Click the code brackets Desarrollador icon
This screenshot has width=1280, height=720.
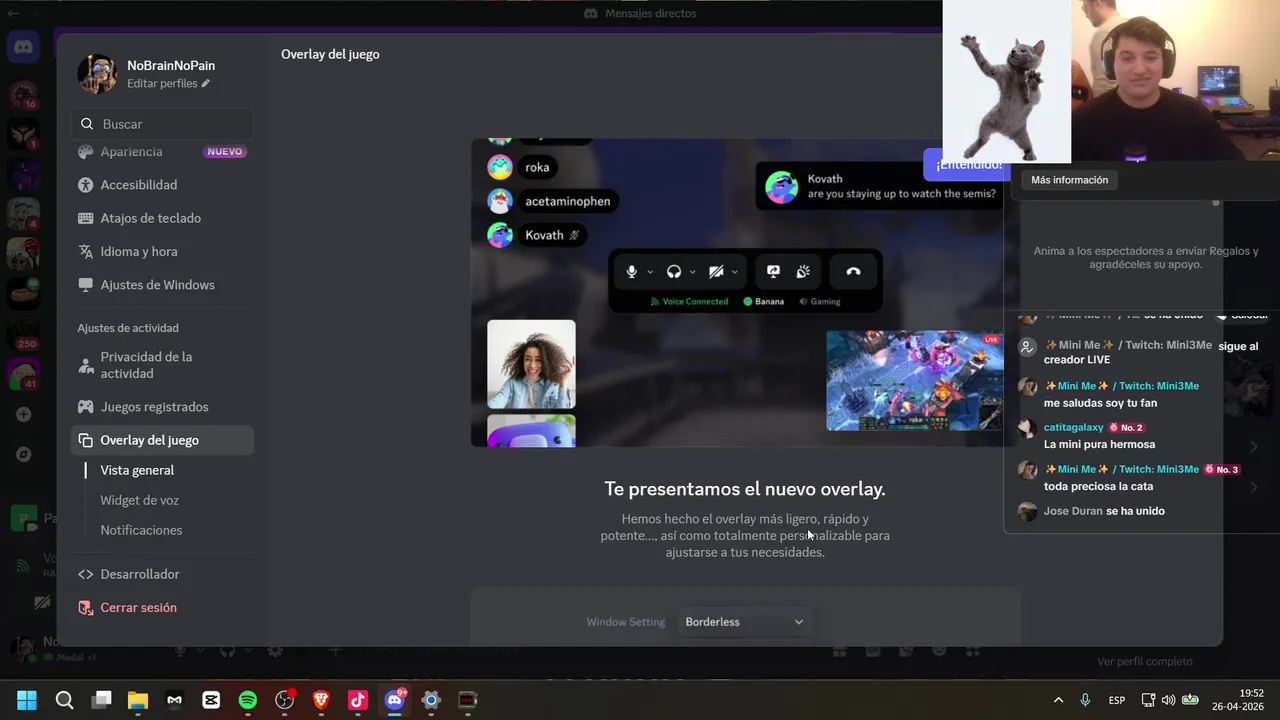pos(86,574)
